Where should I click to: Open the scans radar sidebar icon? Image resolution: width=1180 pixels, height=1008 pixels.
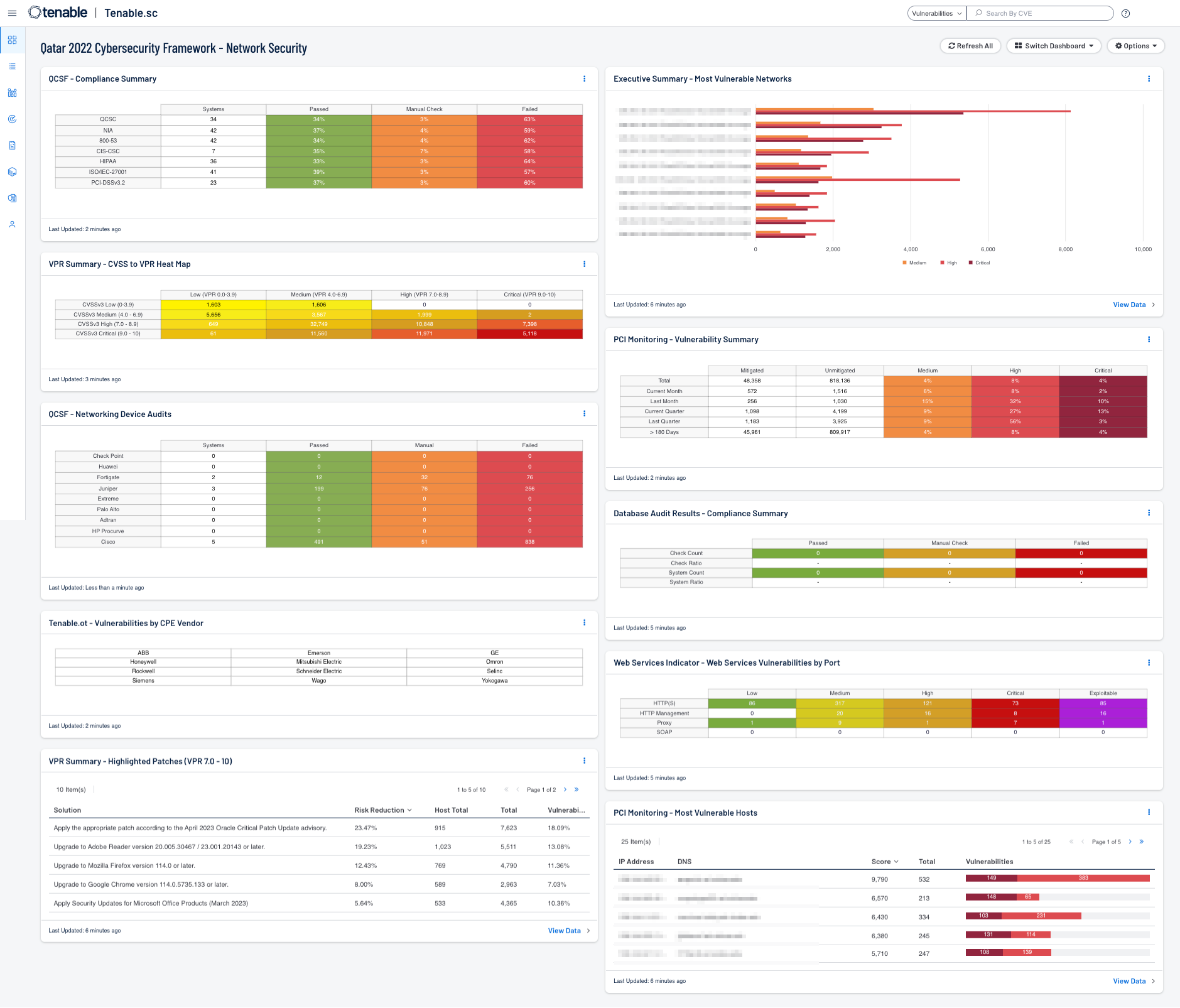click(x=12, y=119)
